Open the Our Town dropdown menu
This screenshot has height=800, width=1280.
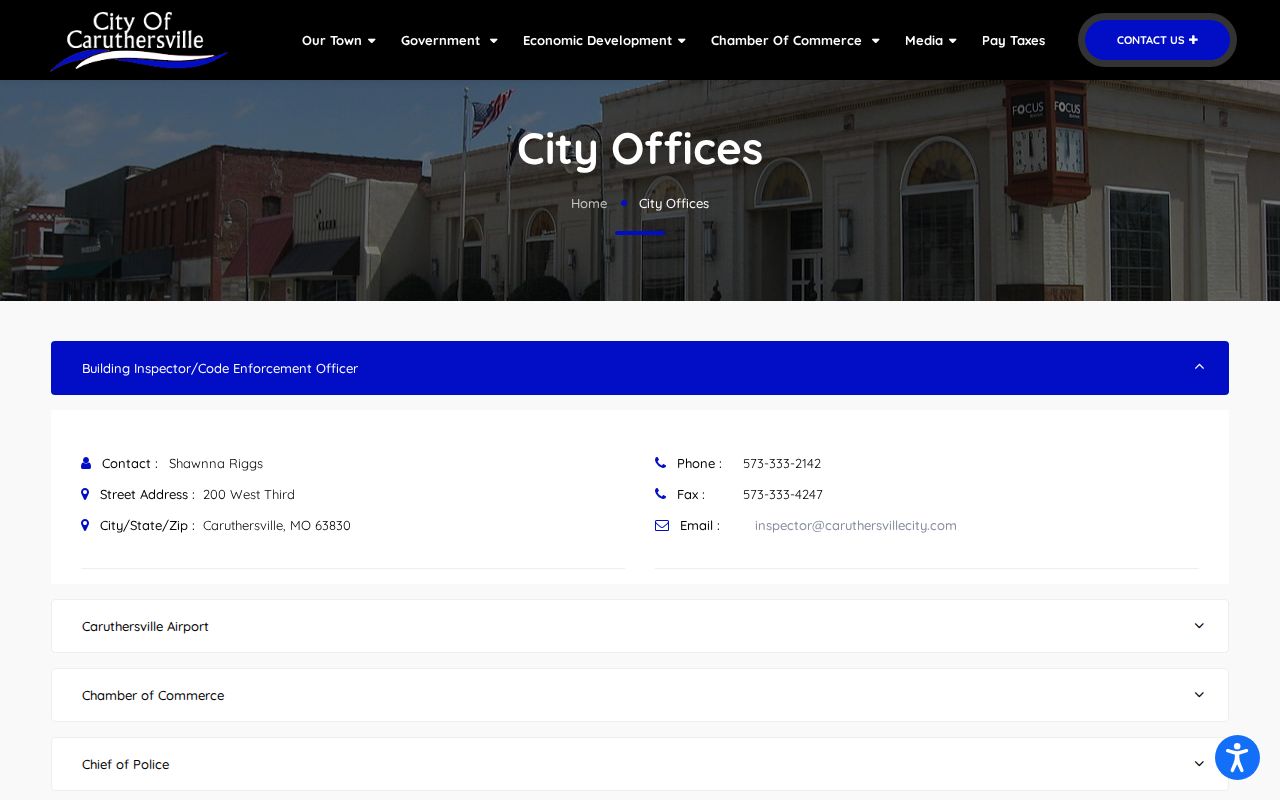pyautogui.click(x=339, y=40)
